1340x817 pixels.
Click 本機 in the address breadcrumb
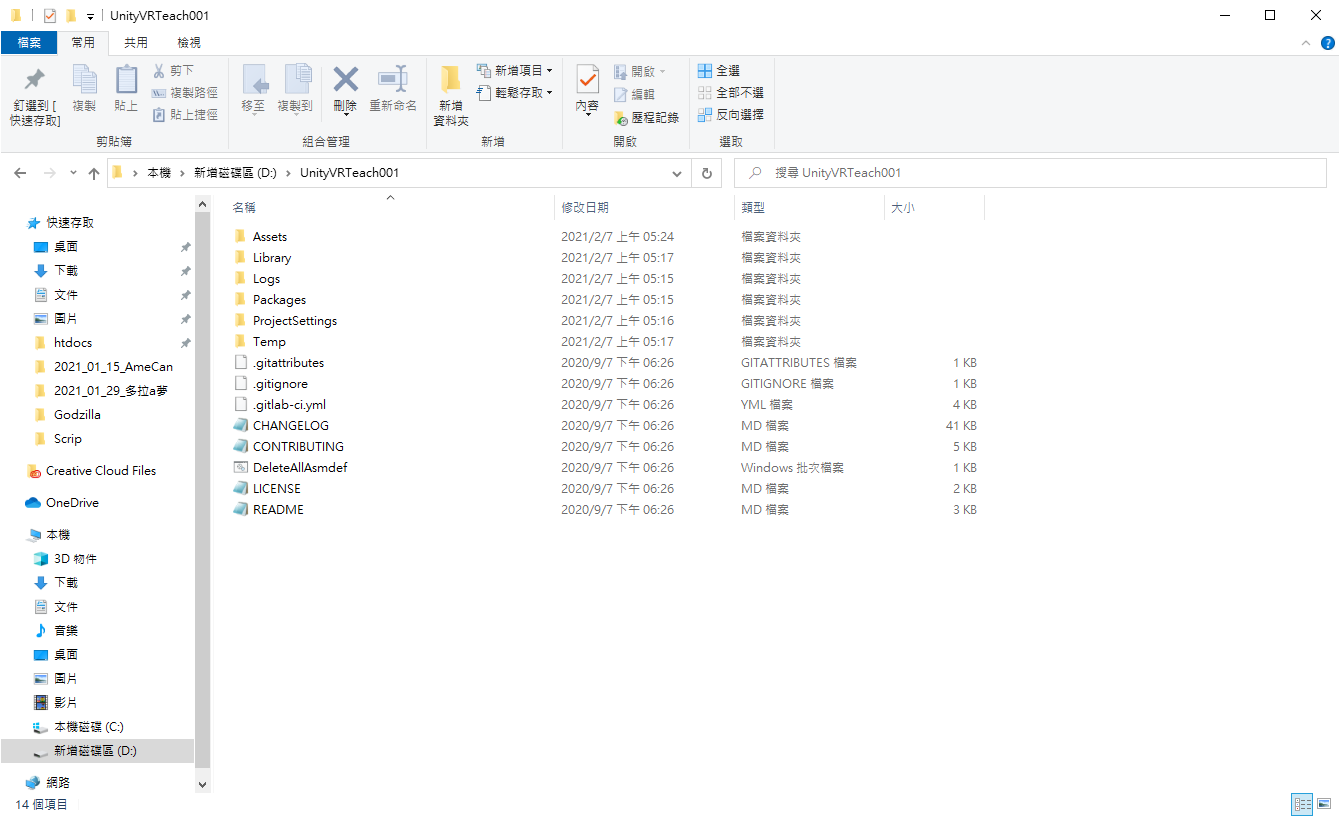coord(159,173)
